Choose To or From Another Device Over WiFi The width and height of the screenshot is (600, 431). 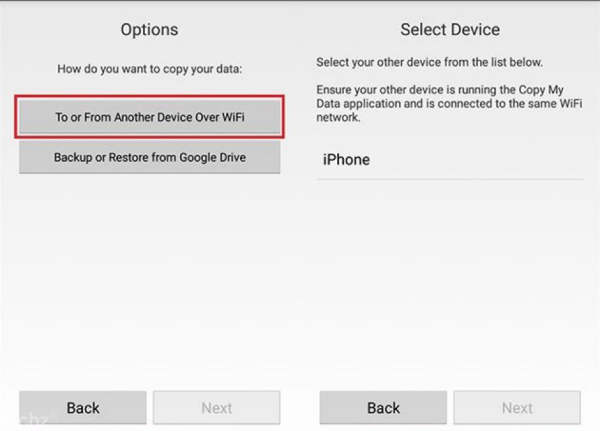click(x=150, y=117)
